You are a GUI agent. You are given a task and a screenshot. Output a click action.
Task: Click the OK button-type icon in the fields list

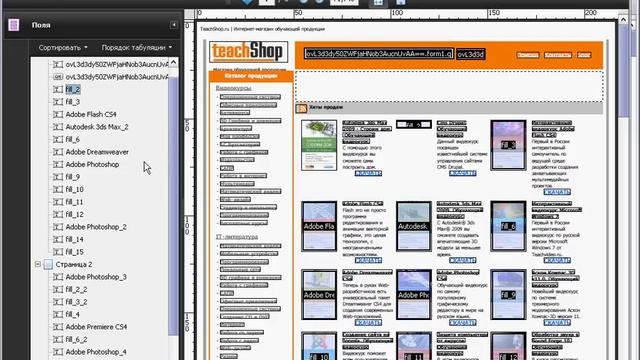[58, 77]
